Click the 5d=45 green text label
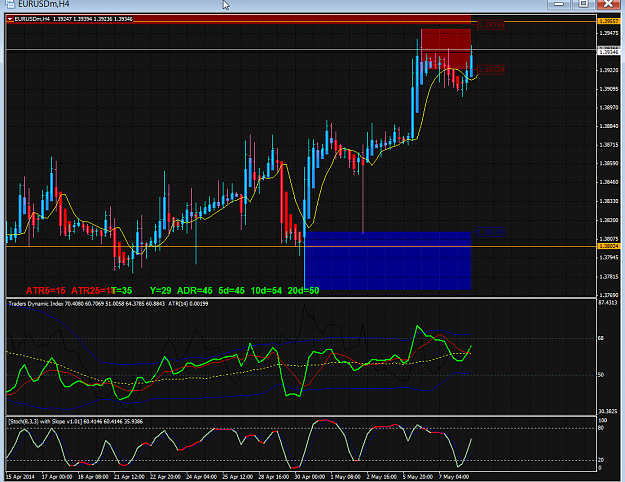The image size is (625, 482). click(232, 291)
